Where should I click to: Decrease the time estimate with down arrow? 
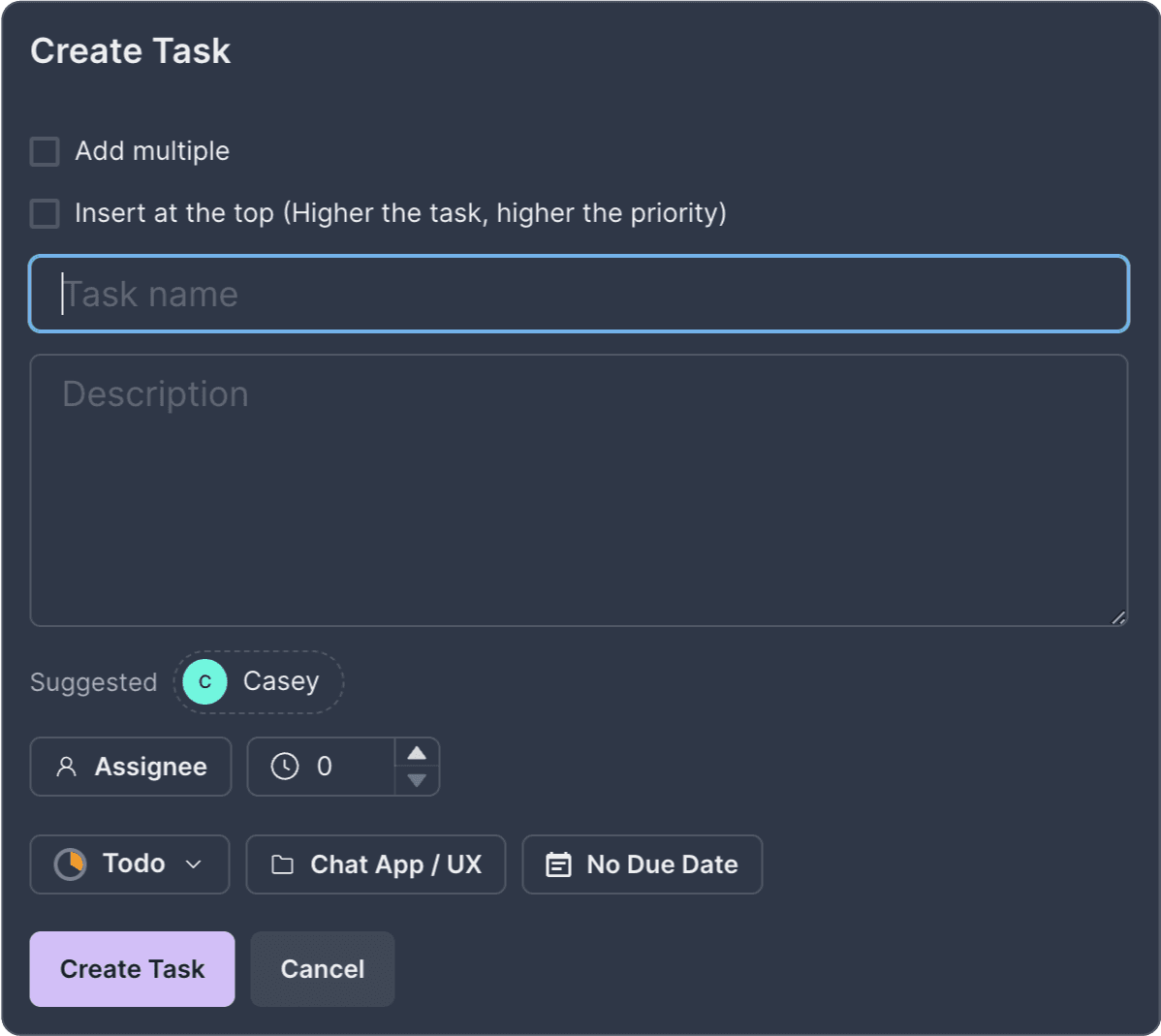[417, 780]
